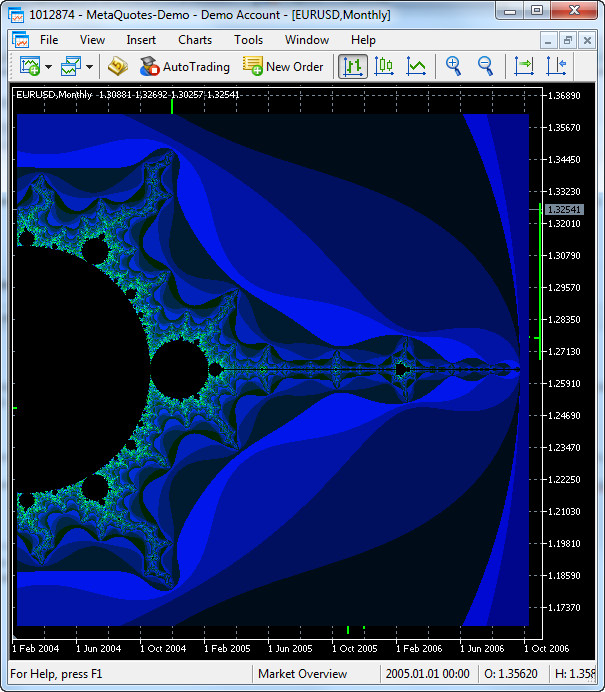
Task: Open the Profiles dropdown arrow
Action: pos(89,67)
